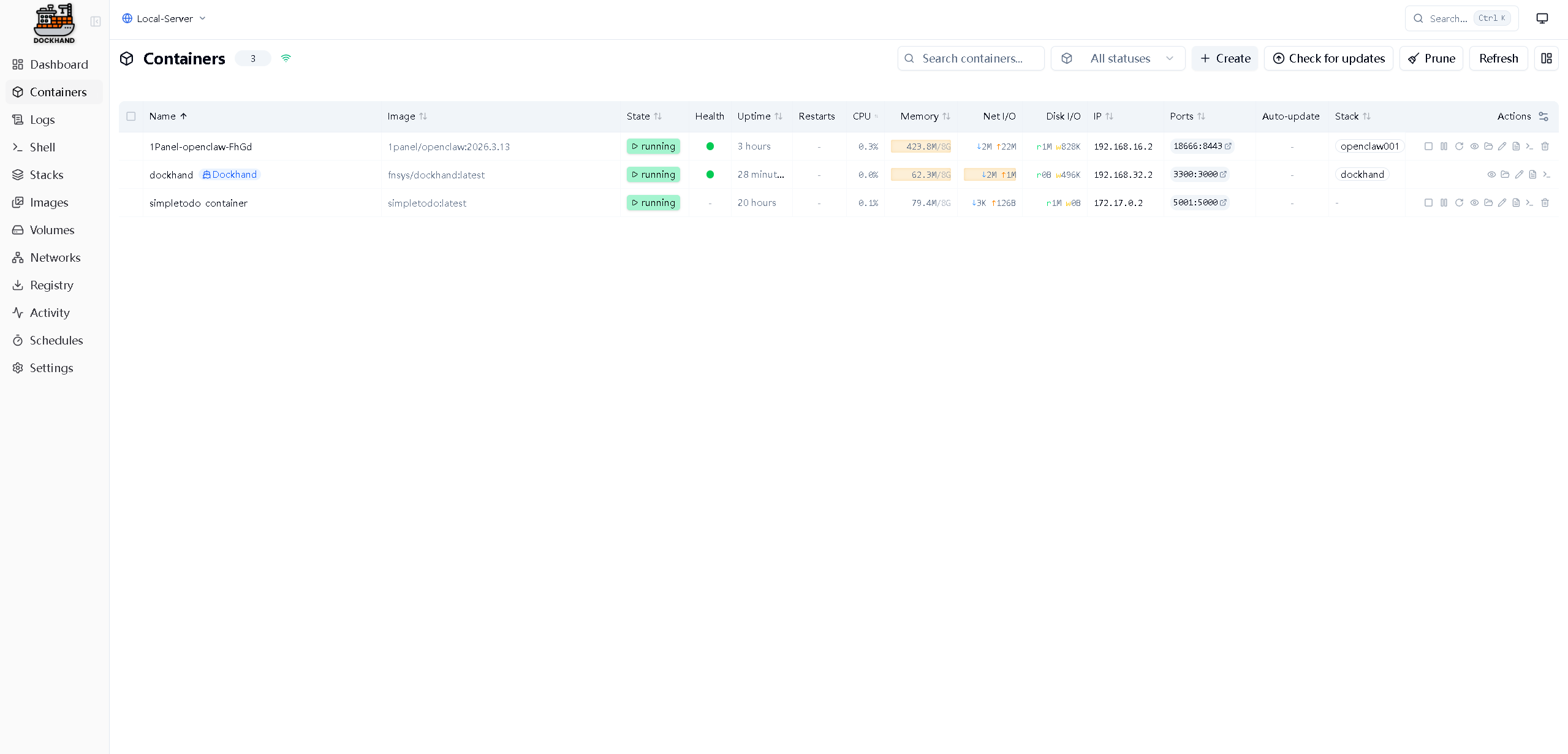Create a new container
Screen dimensions: 1568x754
[1224, 58]
